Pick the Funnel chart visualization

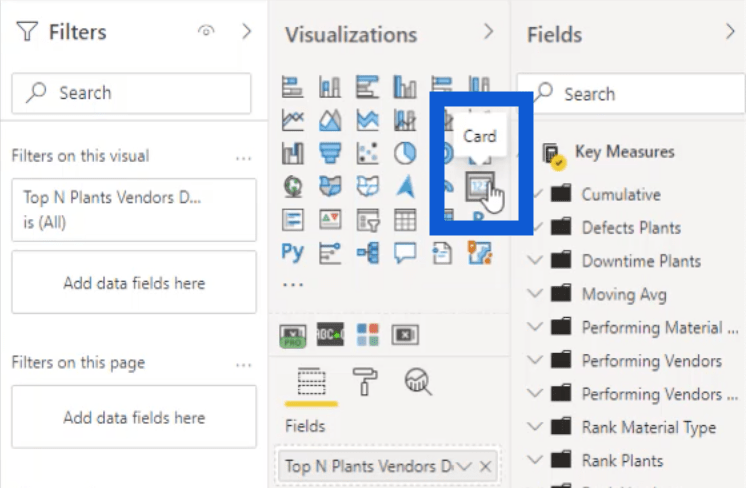tap(330, 154)
